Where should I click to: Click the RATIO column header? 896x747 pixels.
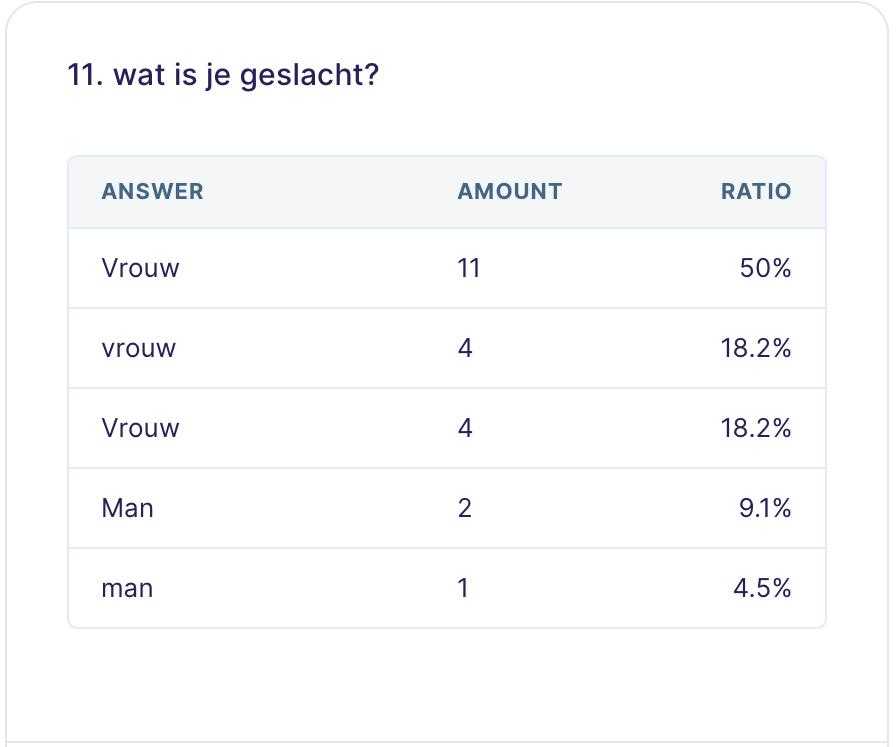pyautogui.click(x=756, y=191)
